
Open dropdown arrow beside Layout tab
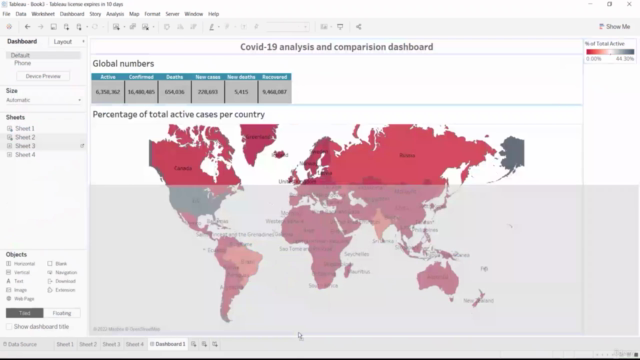(83, 42)
